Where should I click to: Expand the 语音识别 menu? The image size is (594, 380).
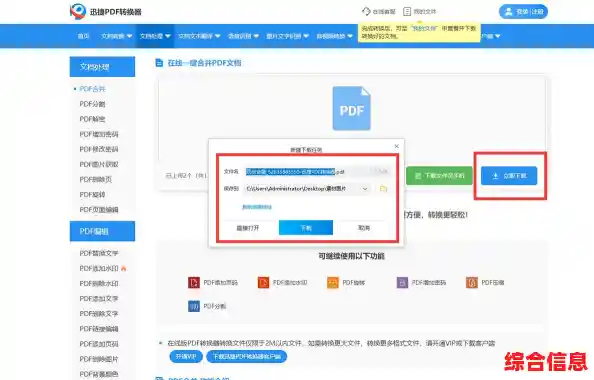(x=243, y=36)
